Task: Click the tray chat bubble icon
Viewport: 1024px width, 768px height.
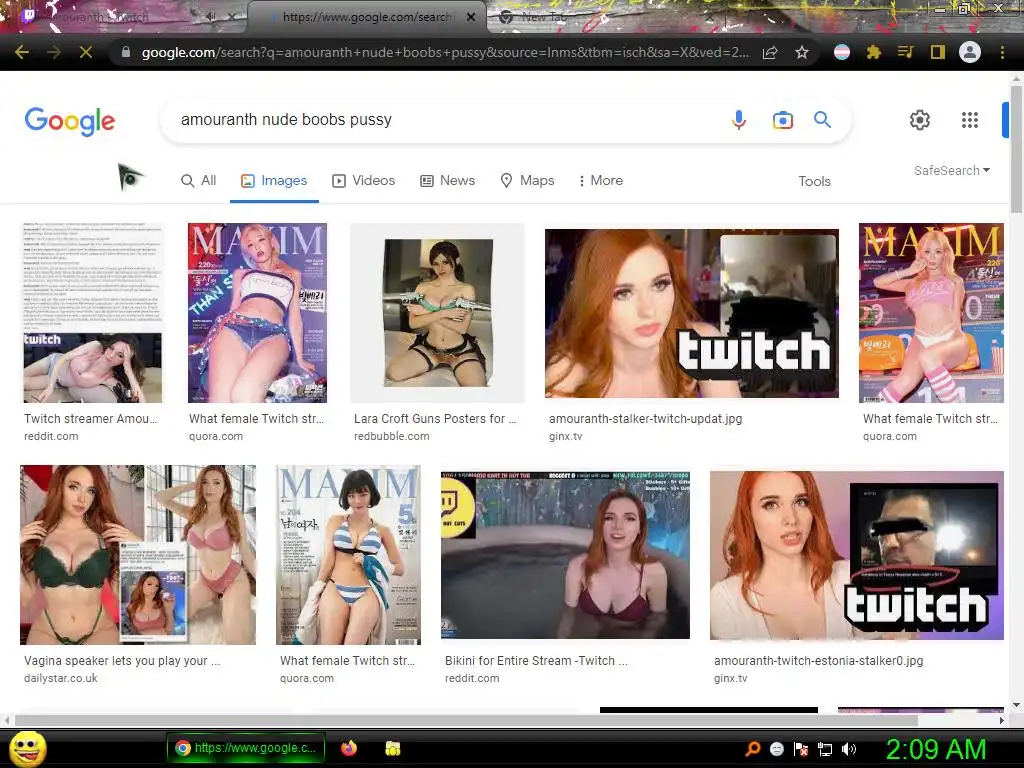Action: click(x=777, y=749)
